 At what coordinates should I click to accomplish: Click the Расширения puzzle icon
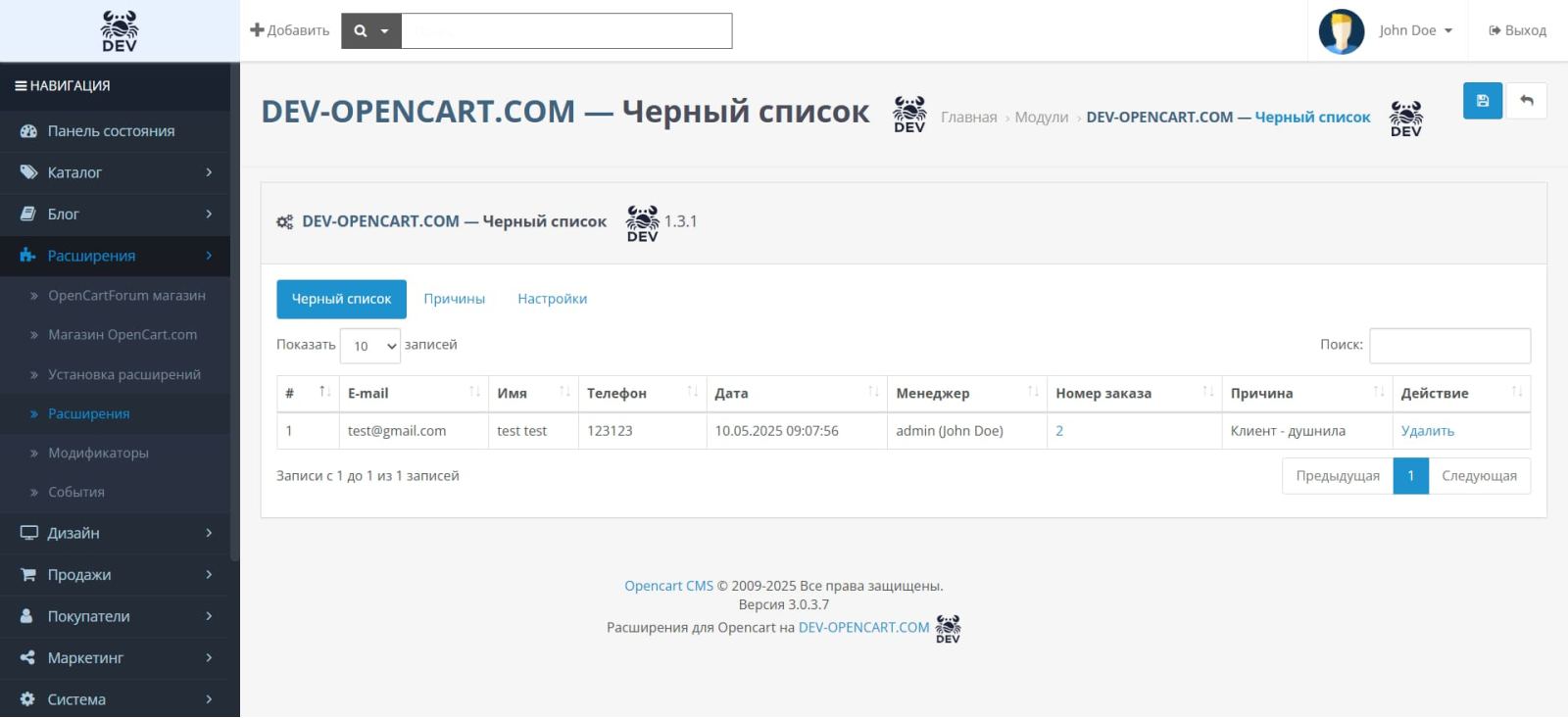[28, 256]
